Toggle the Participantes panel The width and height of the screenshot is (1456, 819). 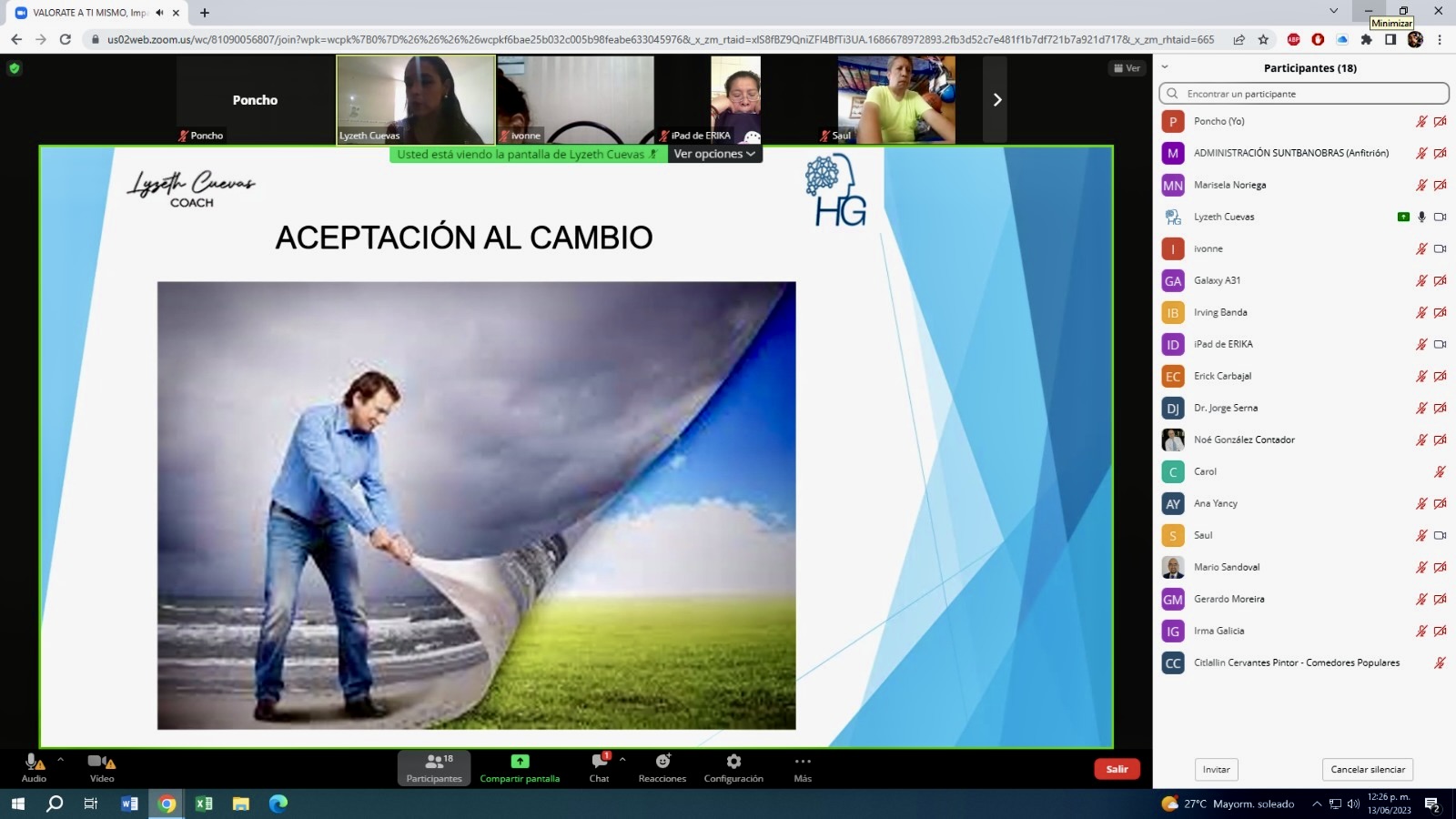pyautogui.click(x=434, y=767)
